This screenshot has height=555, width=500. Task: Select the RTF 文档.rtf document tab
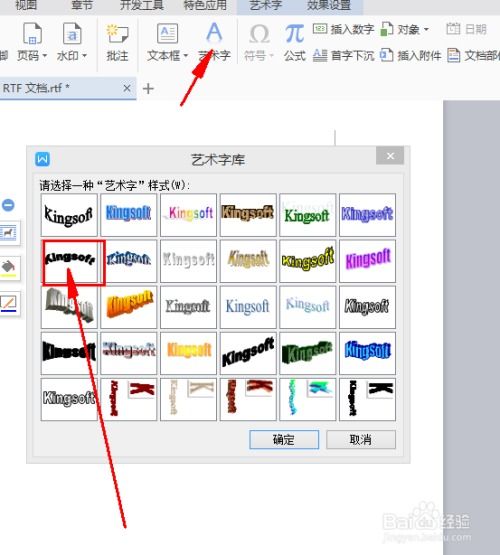coord(67,88)
